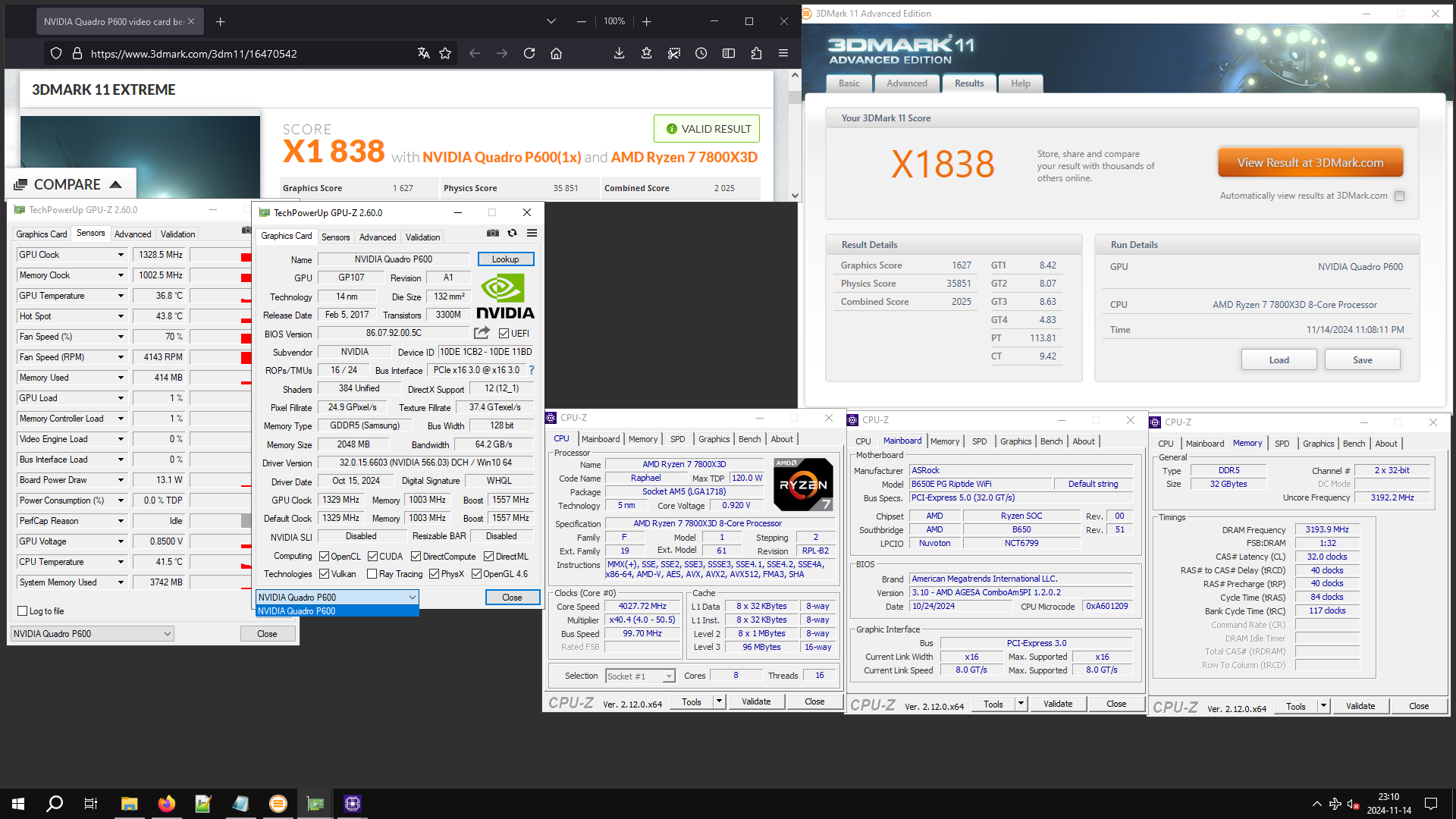1456x819 pixels.
Task: Open GPU-Z hamburger menu icon
Action: [x=532, y=234]
